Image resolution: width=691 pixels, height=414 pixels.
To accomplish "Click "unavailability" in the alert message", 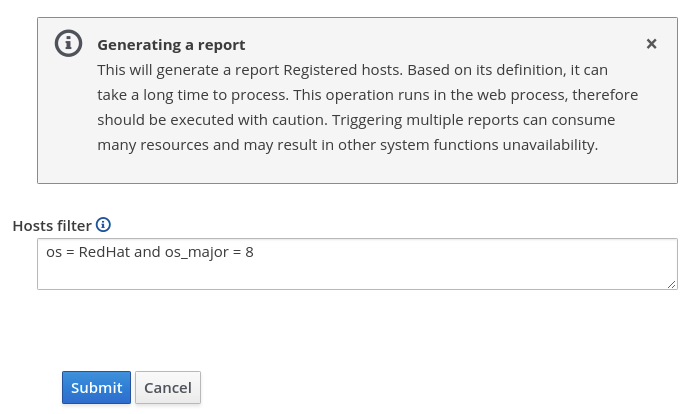I will click(x=550, y=145).
